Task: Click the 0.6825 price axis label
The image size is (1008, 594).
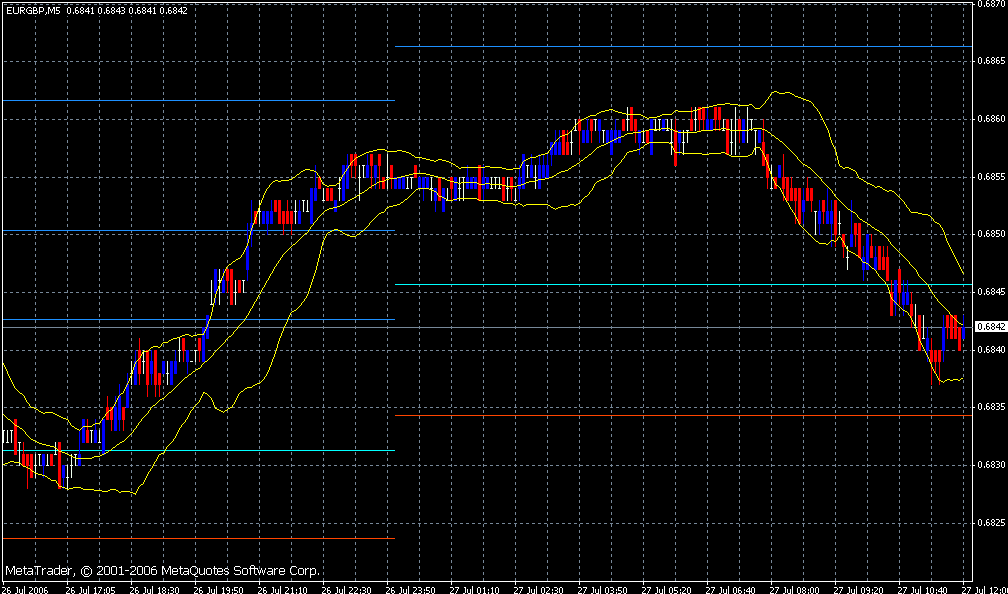Action: 991,523
